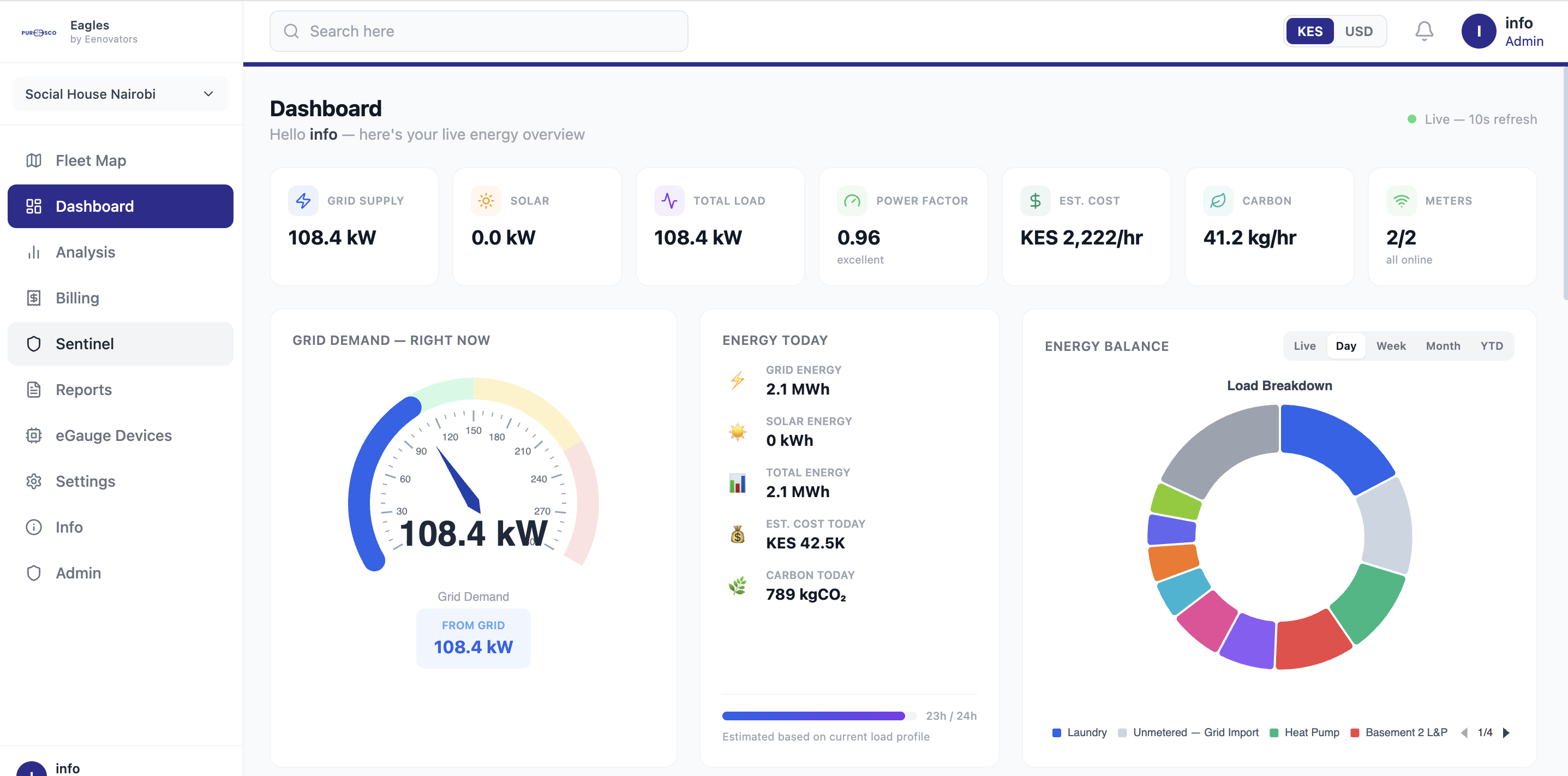
Task: Select the Live tab in Energy Balance
Action: 1304,345
